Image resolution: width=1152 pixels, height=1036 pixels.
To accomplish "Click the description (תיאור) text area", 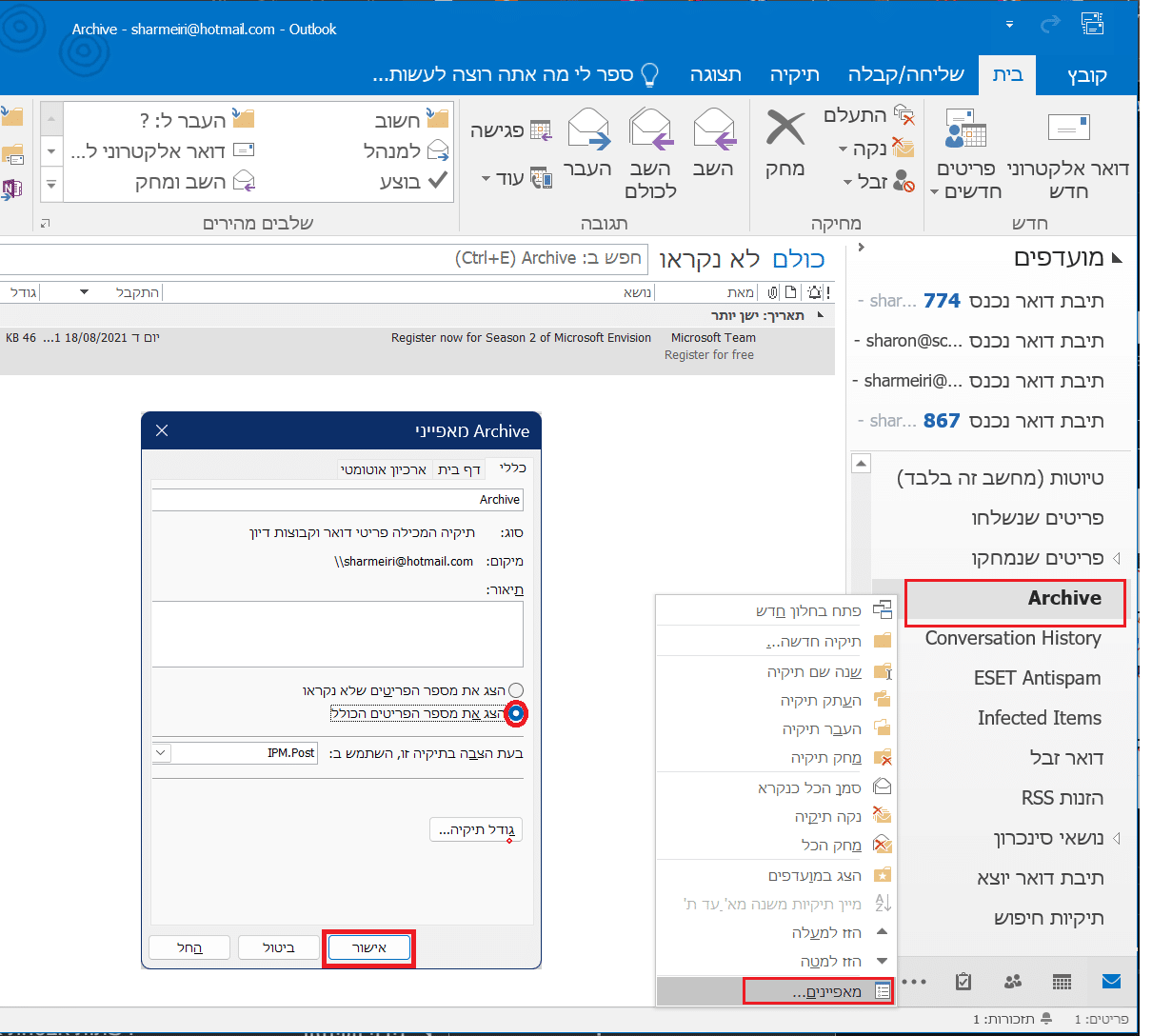I will point(337,634).
